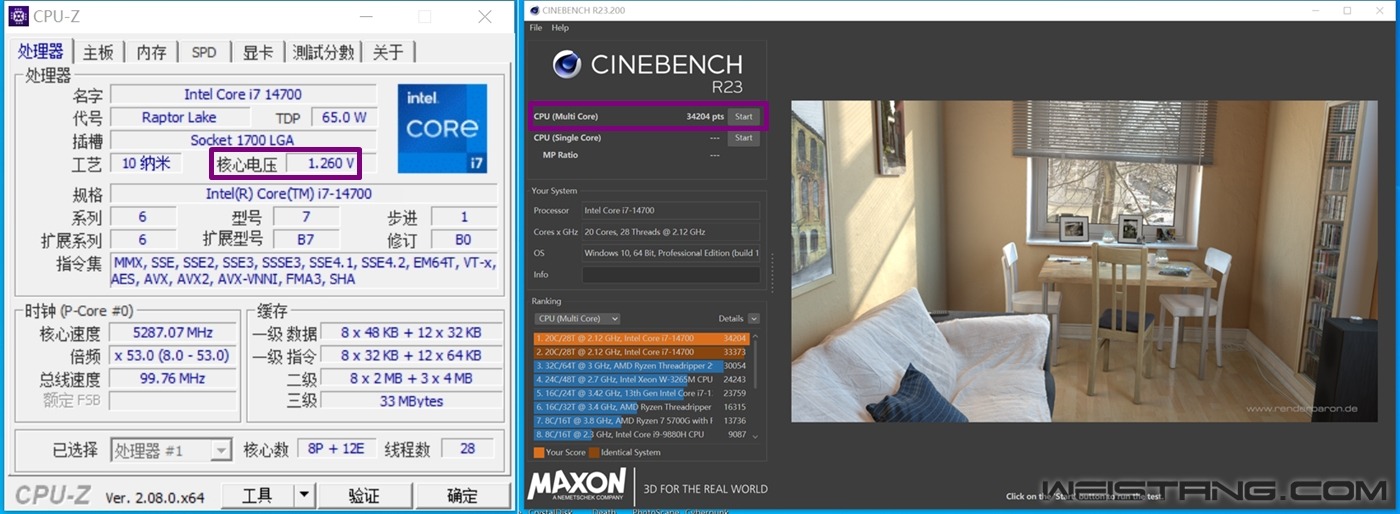Screen dimensions: 1400x514
Task: Click the core speed value 5287.07 MHz
Action: 173,333
